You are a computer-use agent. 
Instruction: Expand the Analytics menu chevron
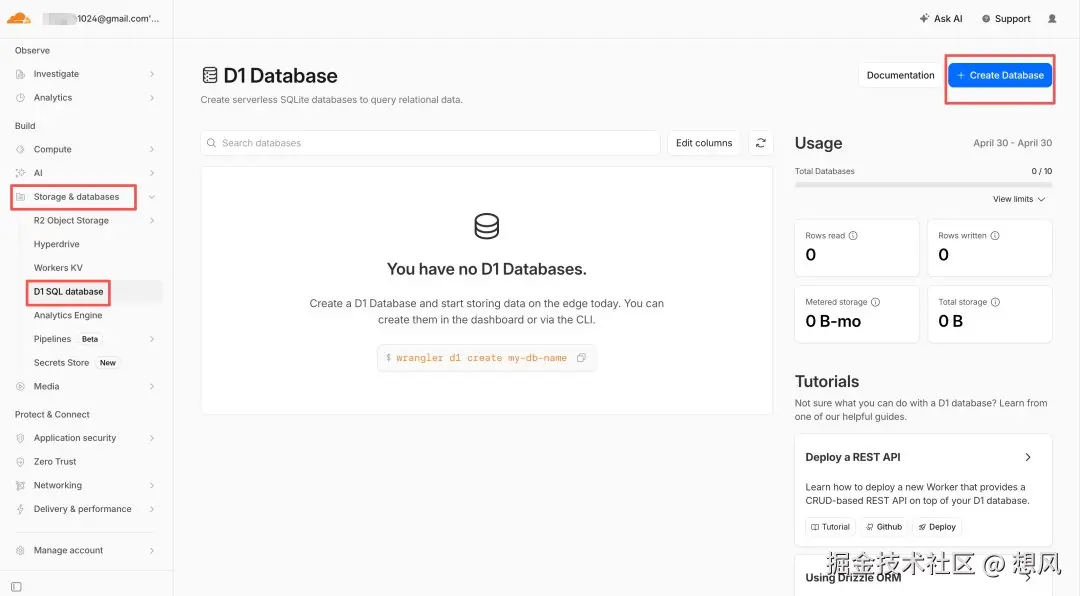point(152,98)
